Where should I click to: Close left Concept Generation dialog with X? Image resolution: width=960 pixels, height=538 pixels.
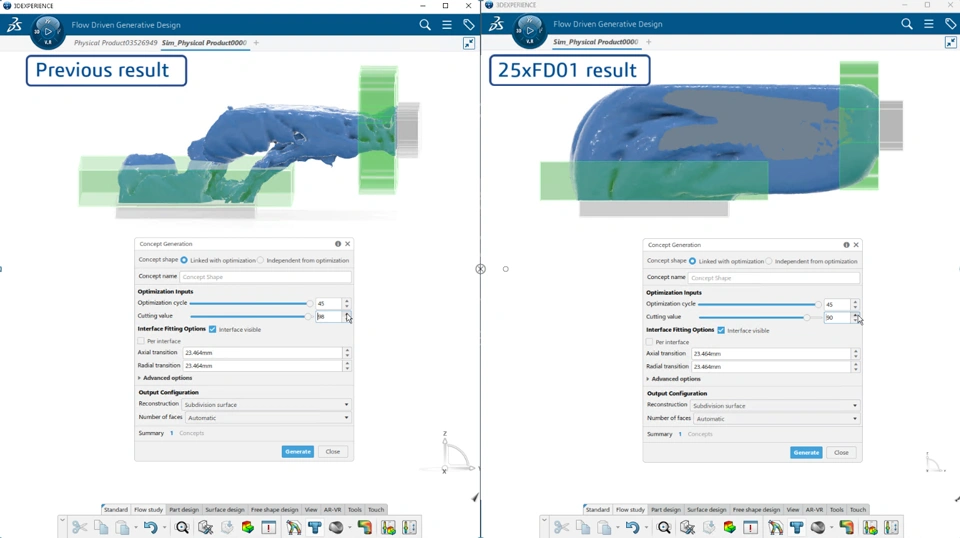click(x=348, y=244)
